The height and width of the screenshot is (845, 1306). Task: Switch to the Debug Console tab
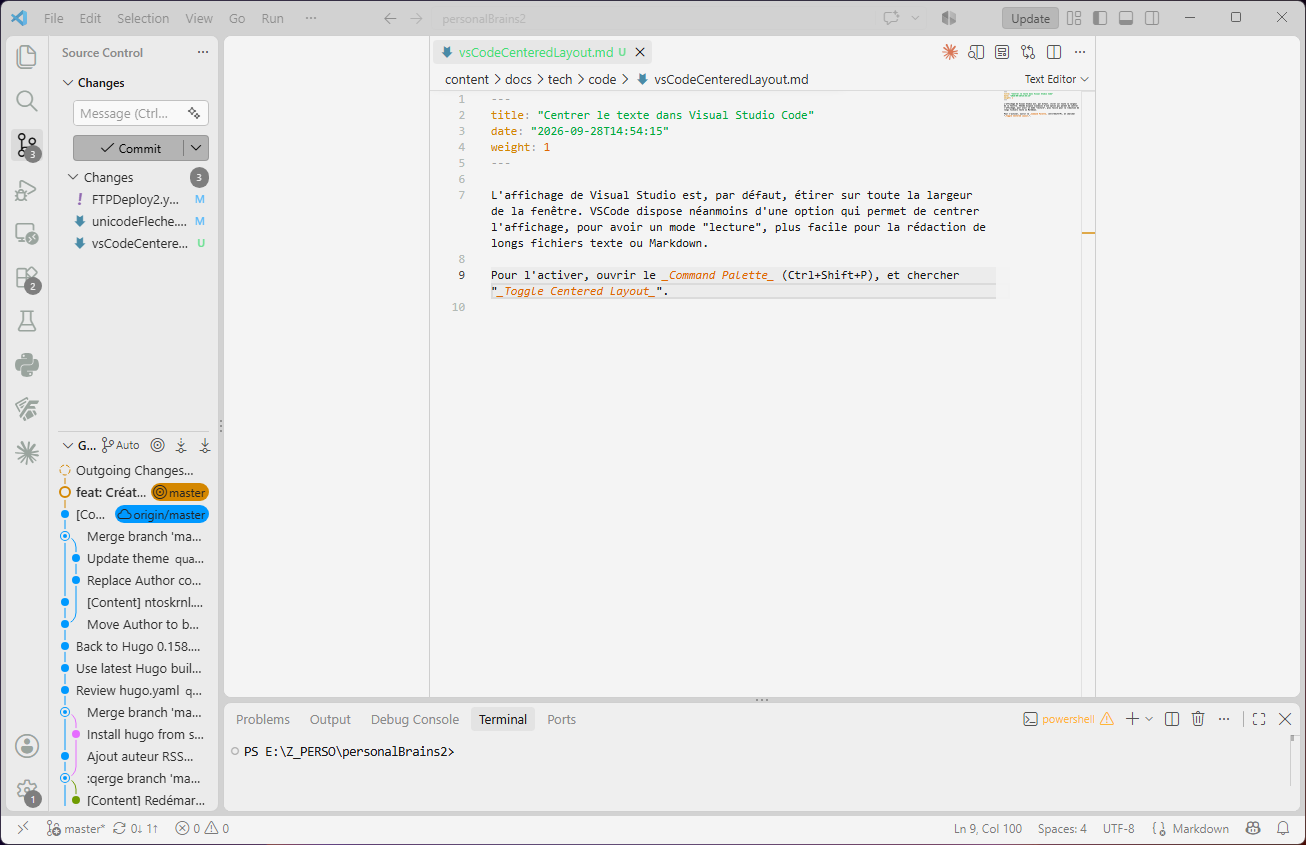(x=415, y=719)
